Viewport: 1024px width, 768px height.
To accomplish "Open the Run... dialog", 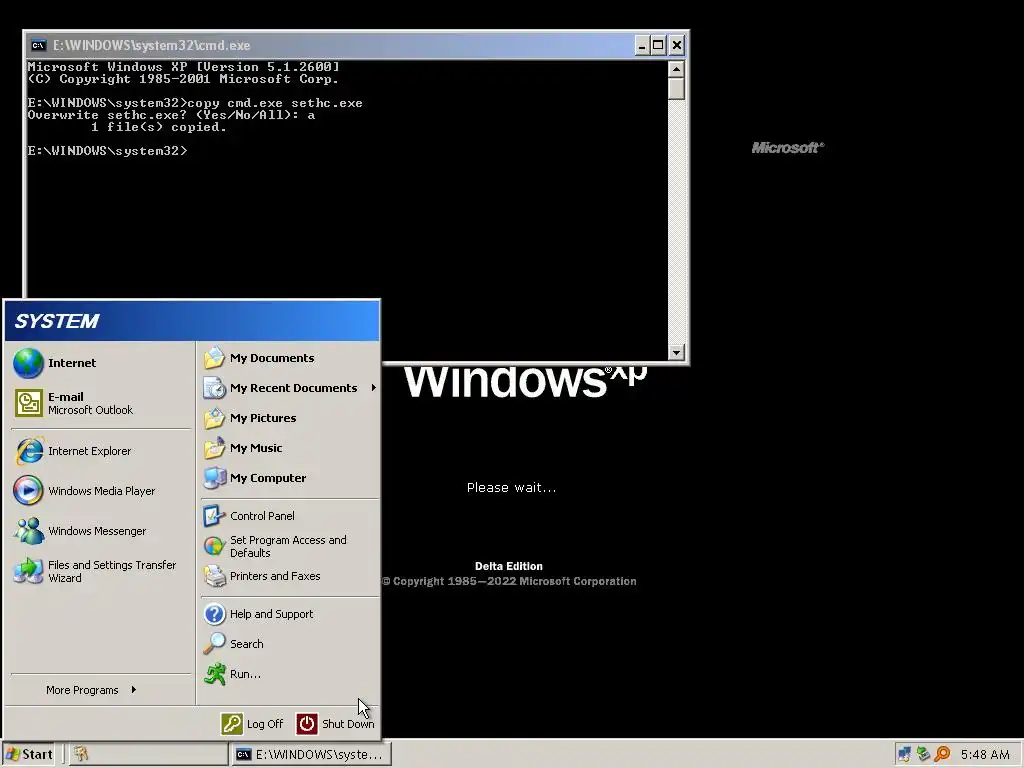I will pyautogui.click(x=290, y=674).
